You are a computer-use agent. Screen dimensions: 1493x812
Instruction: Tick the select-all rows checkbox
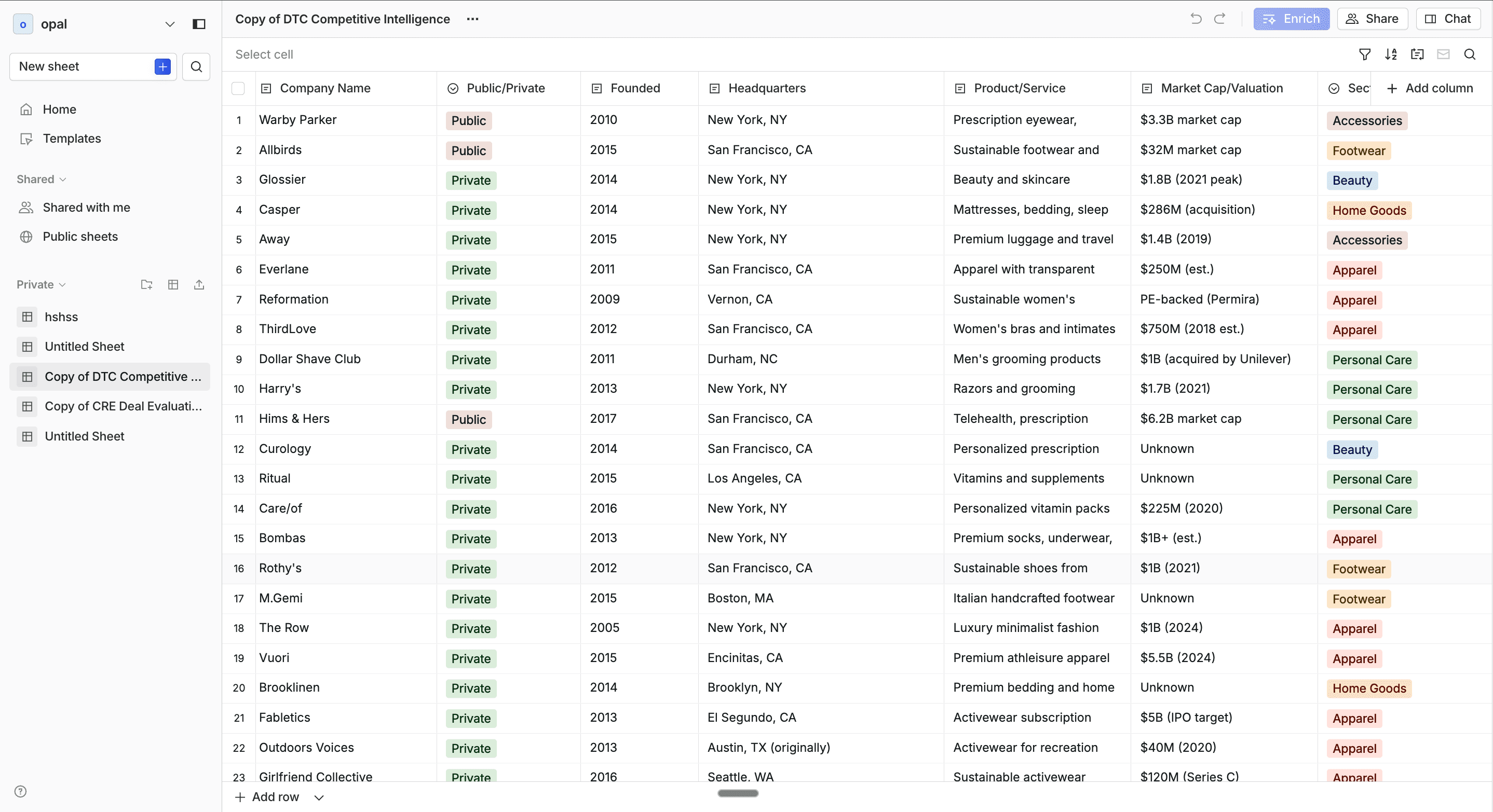point(238,88)
